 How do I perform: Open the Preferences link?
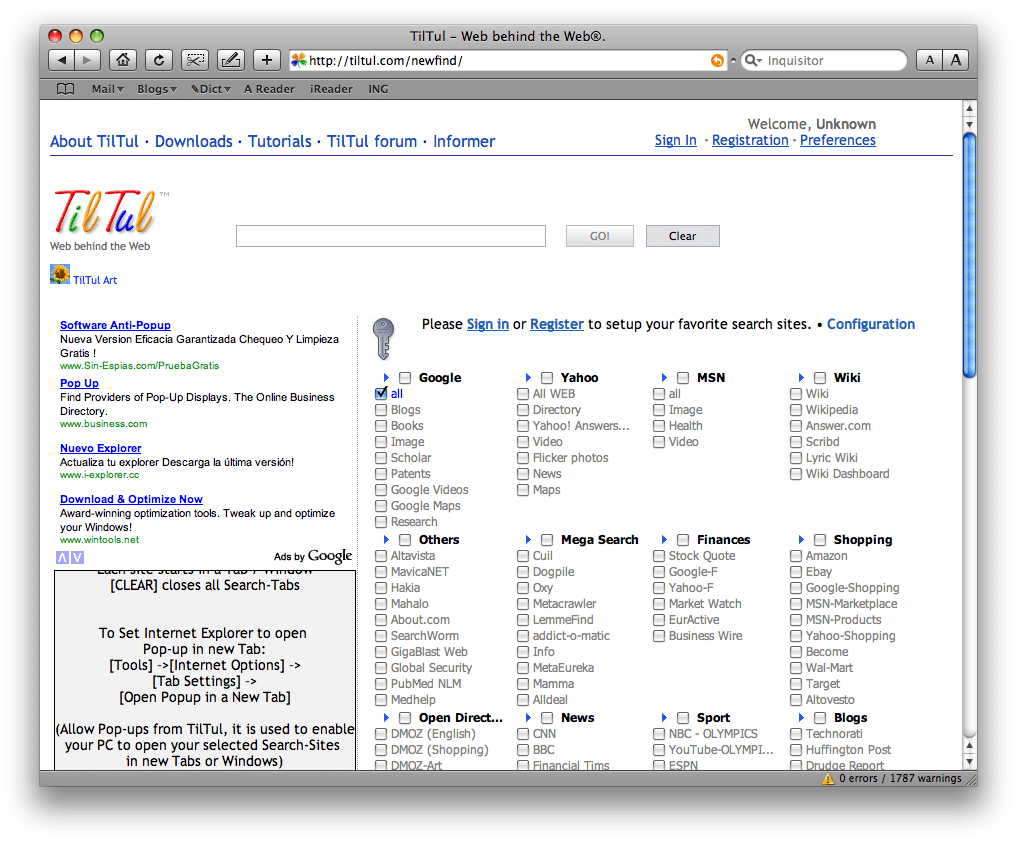837,140
